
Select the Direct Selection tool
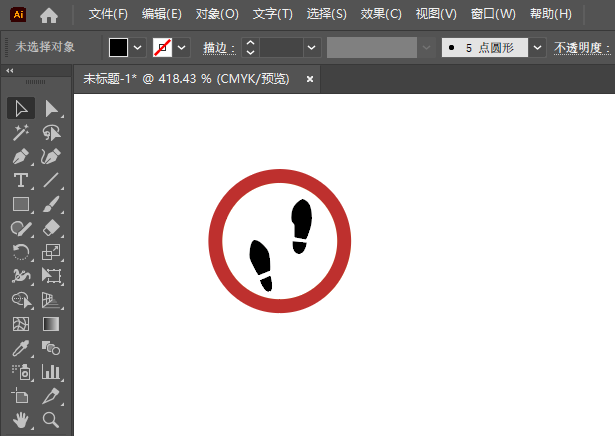point(51,109)
